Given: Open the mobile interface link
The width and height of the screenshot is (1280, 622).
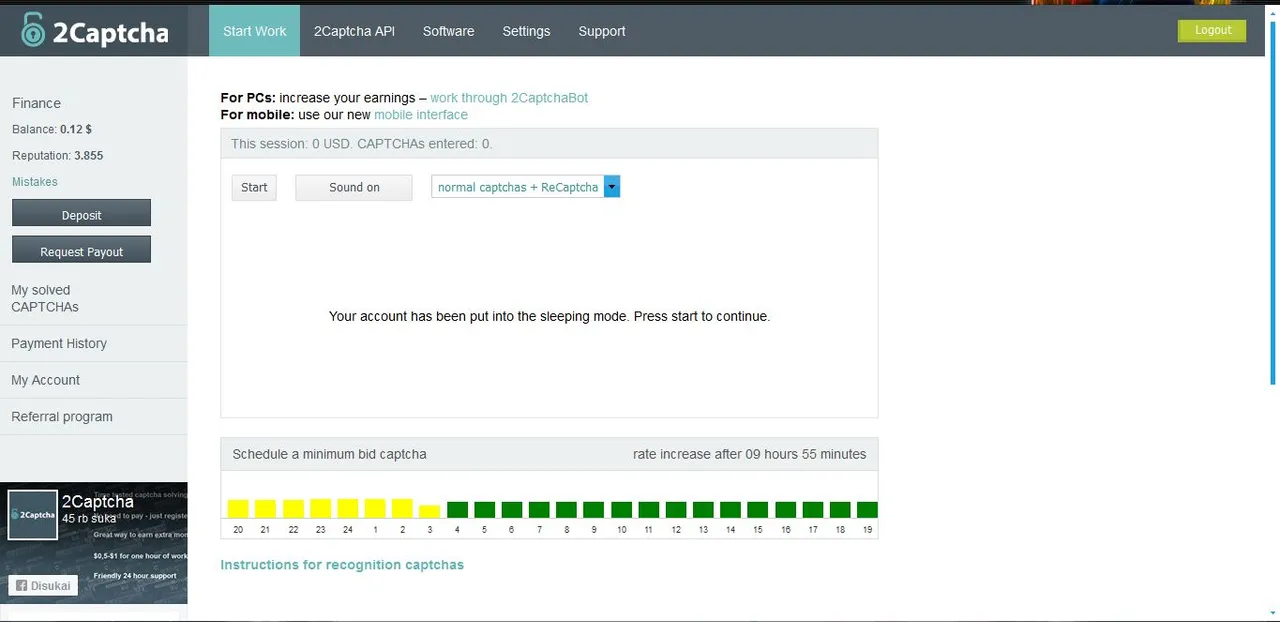Looking at the screenshot, I should 421,114.
